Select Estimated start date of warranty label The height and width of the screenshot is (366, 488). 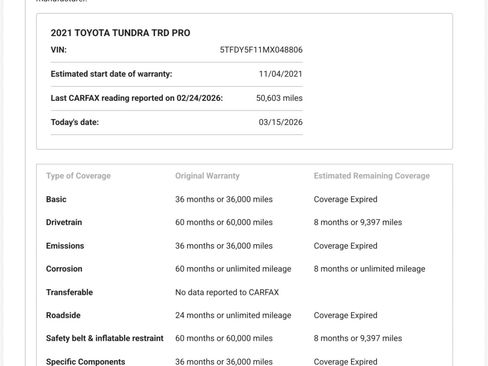pos(111,74)
